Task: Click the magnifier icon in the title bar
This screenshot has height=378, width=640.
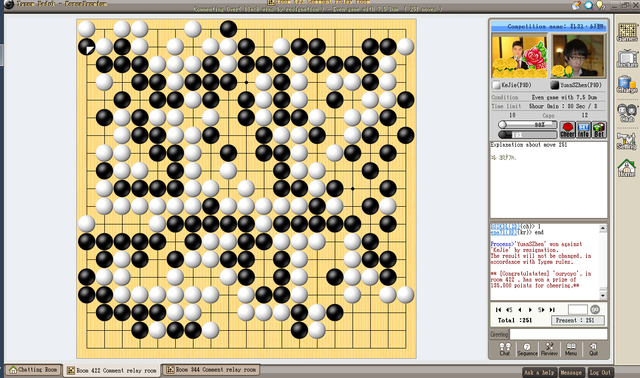Action: pyautogui.click(x=589, y=5)
